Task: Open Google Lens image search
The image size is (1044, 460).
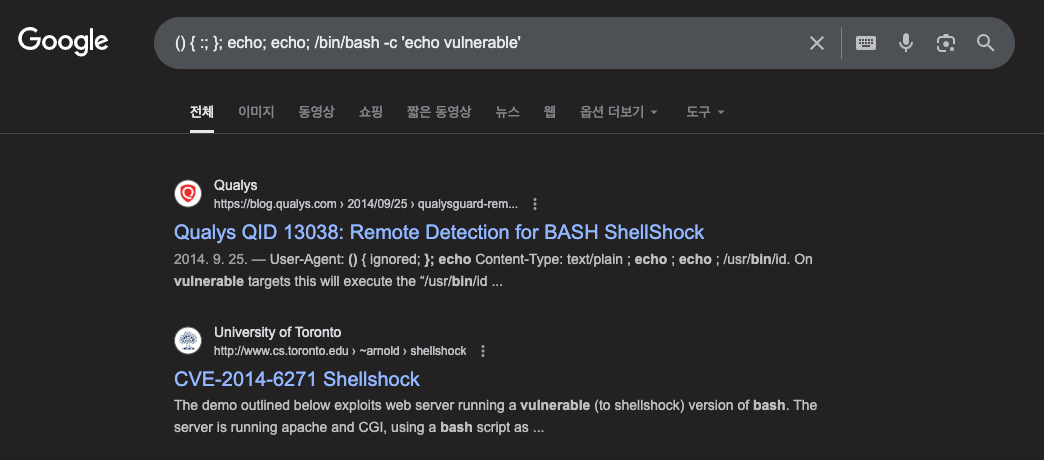Action: [x=945, y=43]
